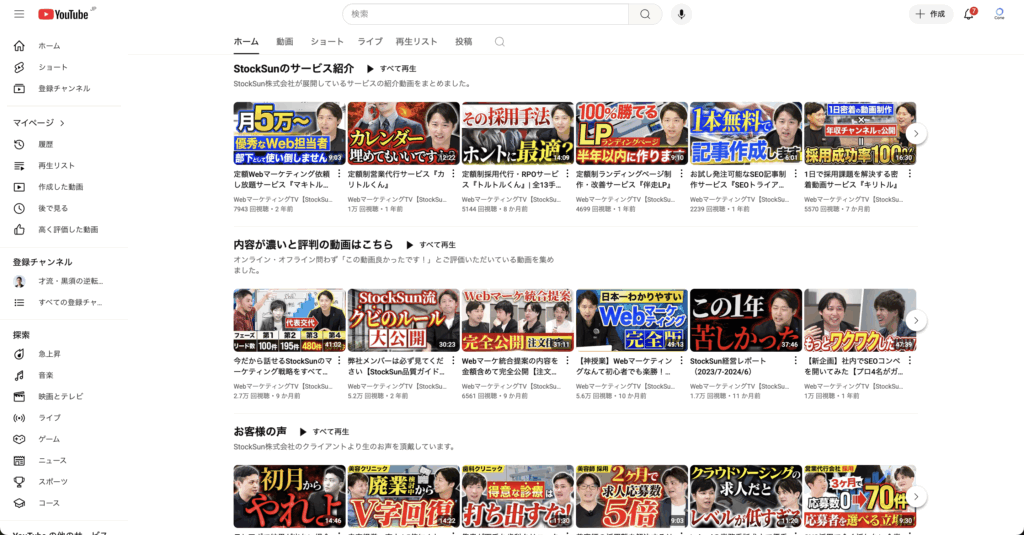Show next videos in StockSunのサービス紹介 row
This screenshot has height=535, width=1024.
pos(916,133)
